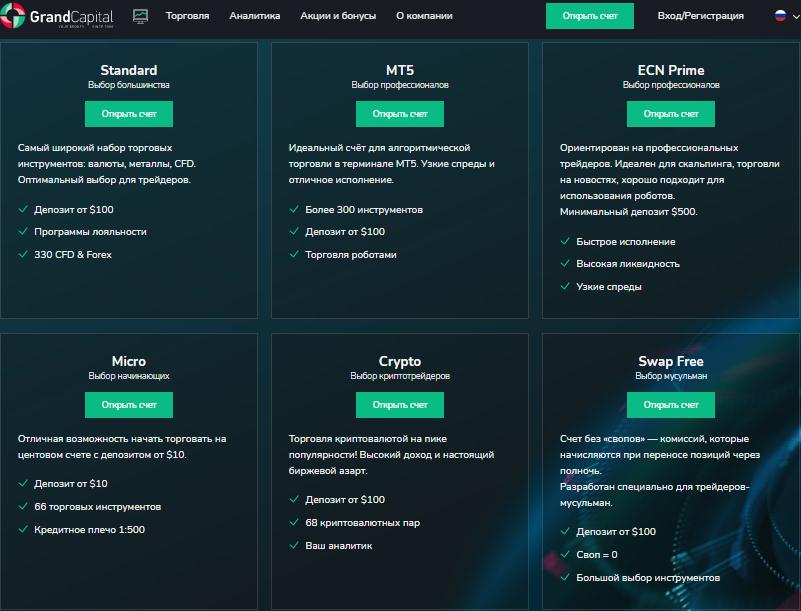Open an MT5 account
Screen dimensions: 801x611
pyautogui.click(x=400, y=114)
